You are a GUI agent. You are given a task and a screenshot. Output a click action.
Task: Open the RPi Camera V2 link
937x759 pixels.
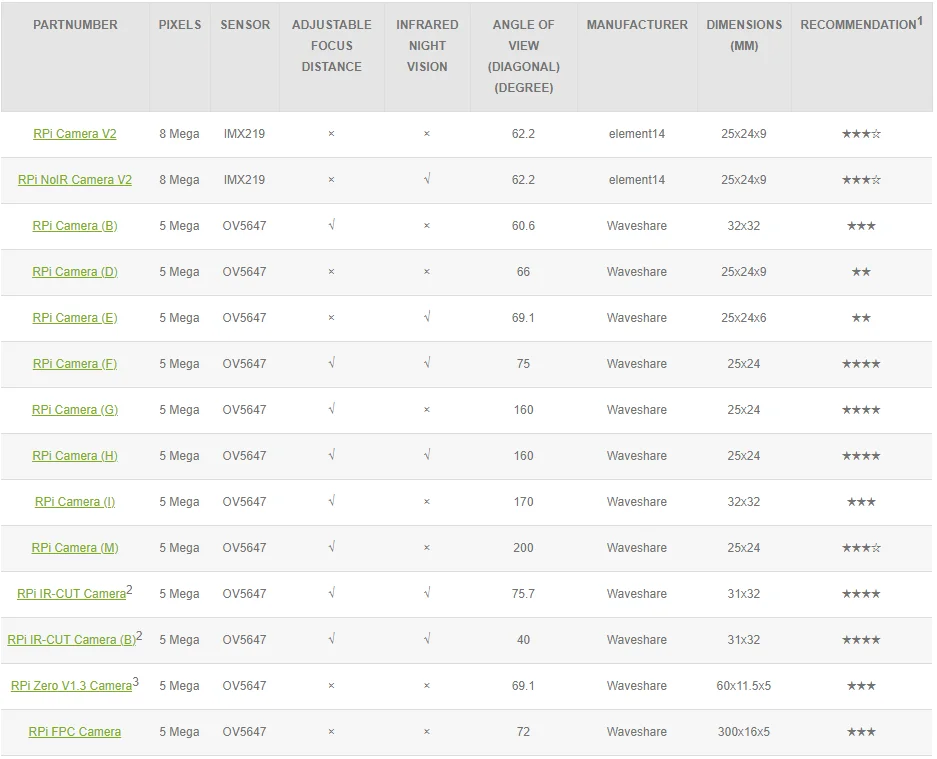(x=75, y=134)
